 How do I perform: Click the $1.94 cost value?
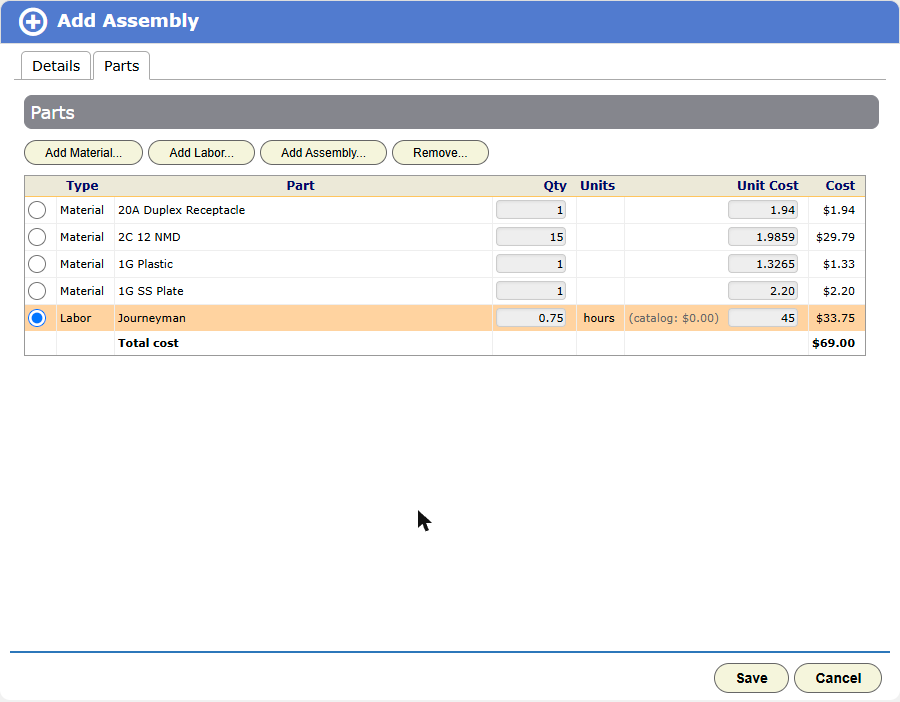pyautogui.click(x=839, y=210)
